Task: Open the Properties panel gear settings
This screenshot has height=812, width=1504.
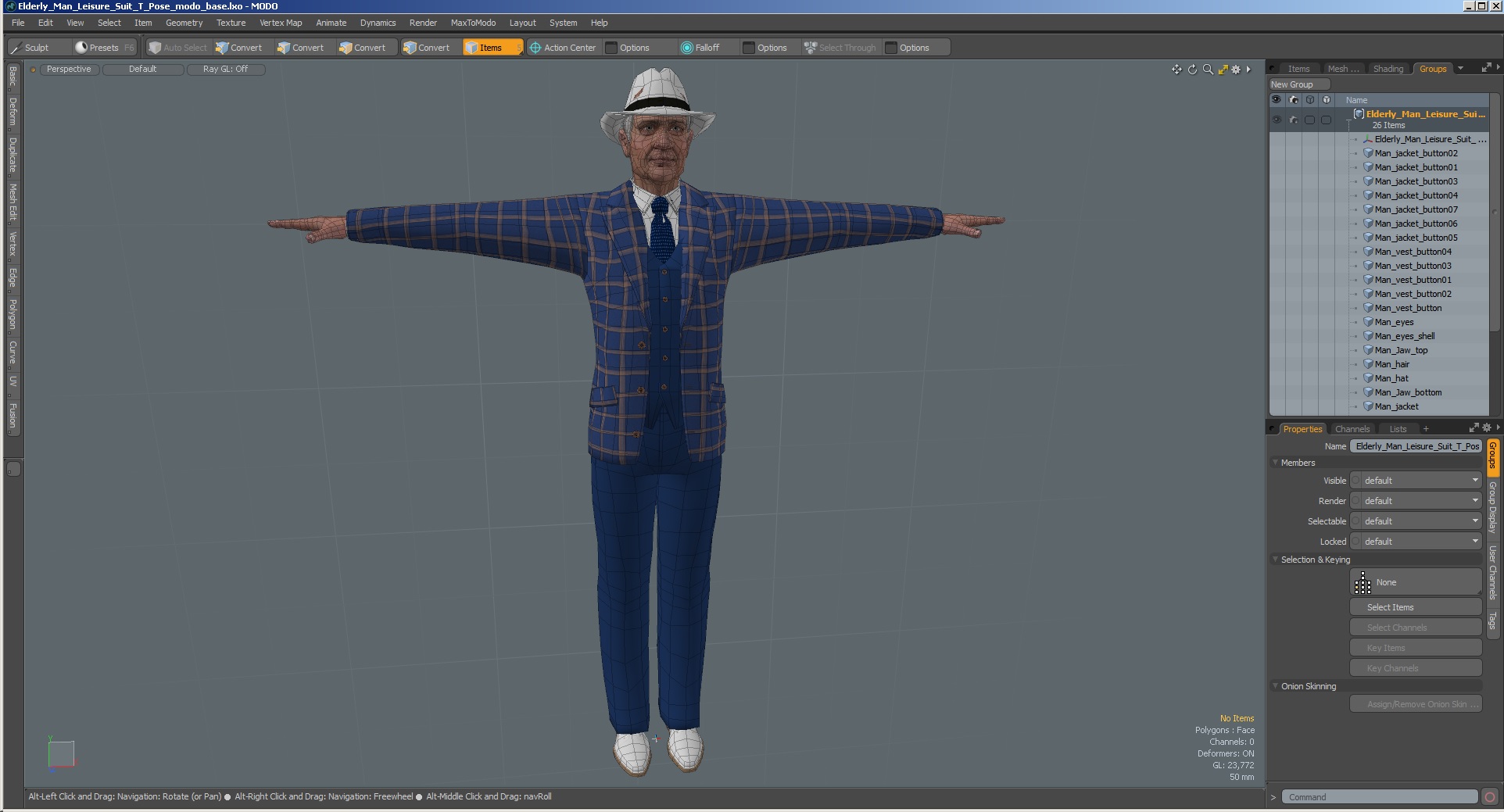Action: [x=1487, y=428]
